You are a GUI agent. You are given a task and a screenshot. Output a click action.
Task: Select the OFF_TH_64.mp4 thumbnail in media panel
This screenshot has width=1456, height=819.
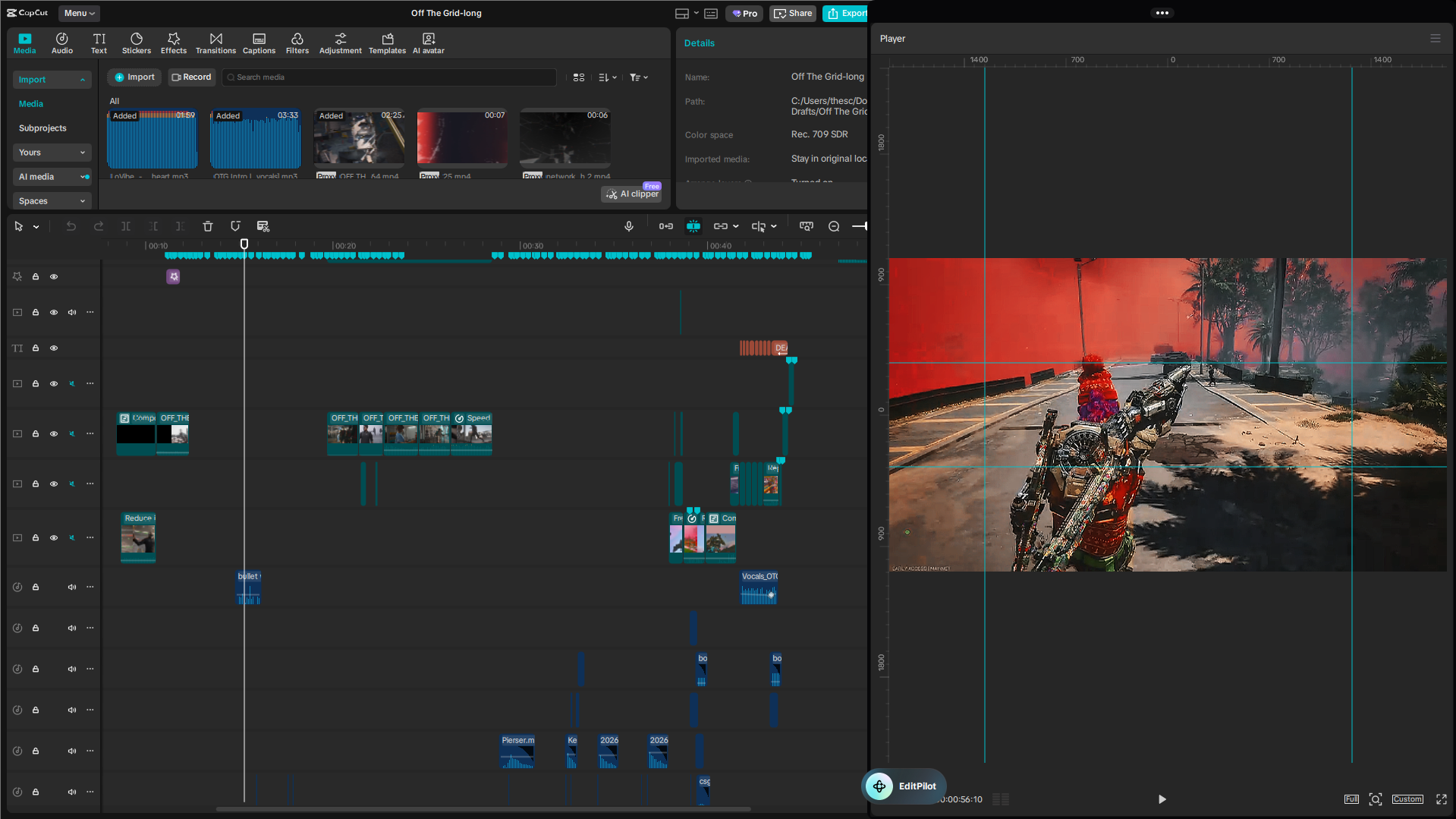(x=359, y=140)
